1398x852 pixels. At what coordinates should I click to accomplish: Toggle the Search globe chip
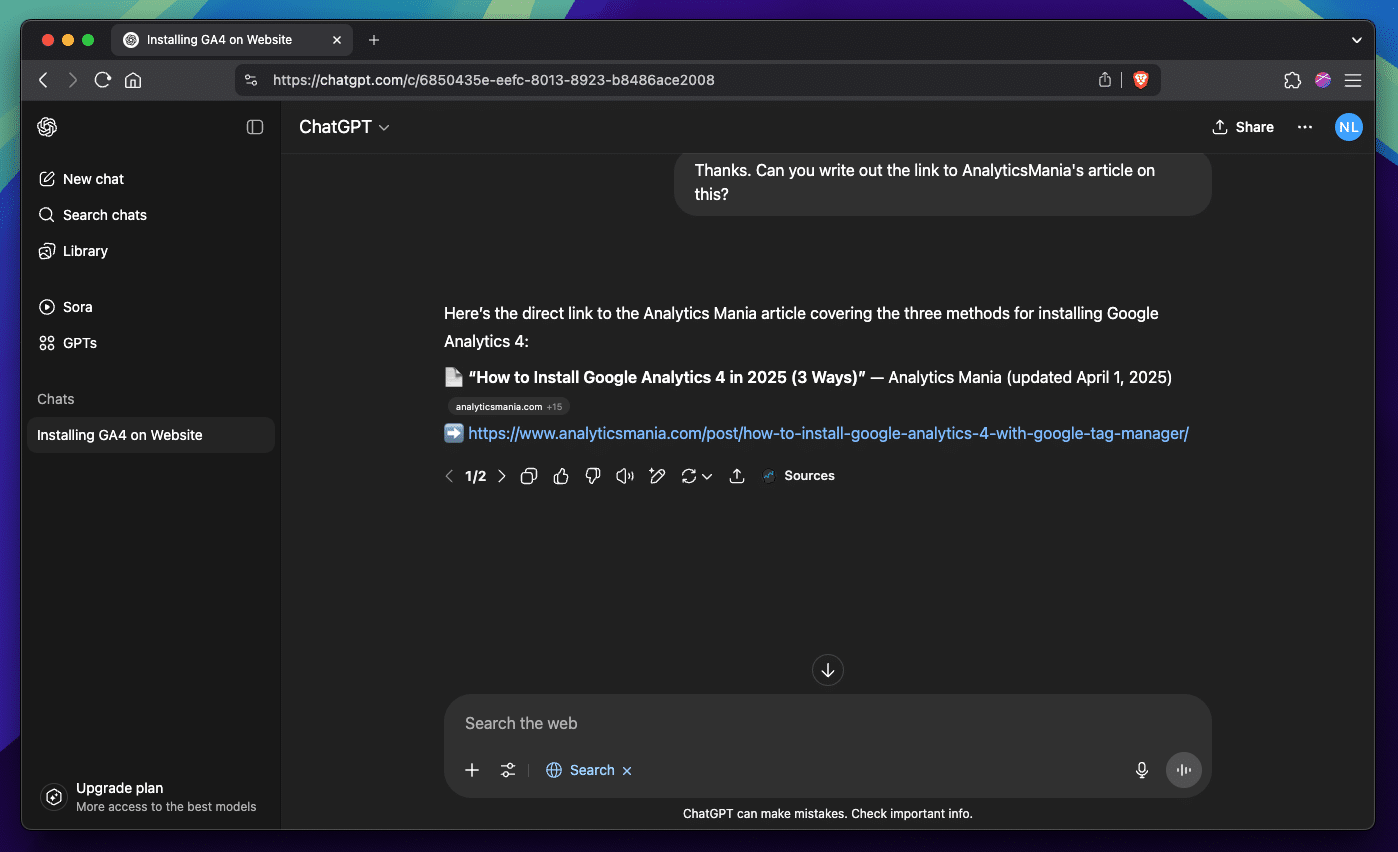pos(581,770)
